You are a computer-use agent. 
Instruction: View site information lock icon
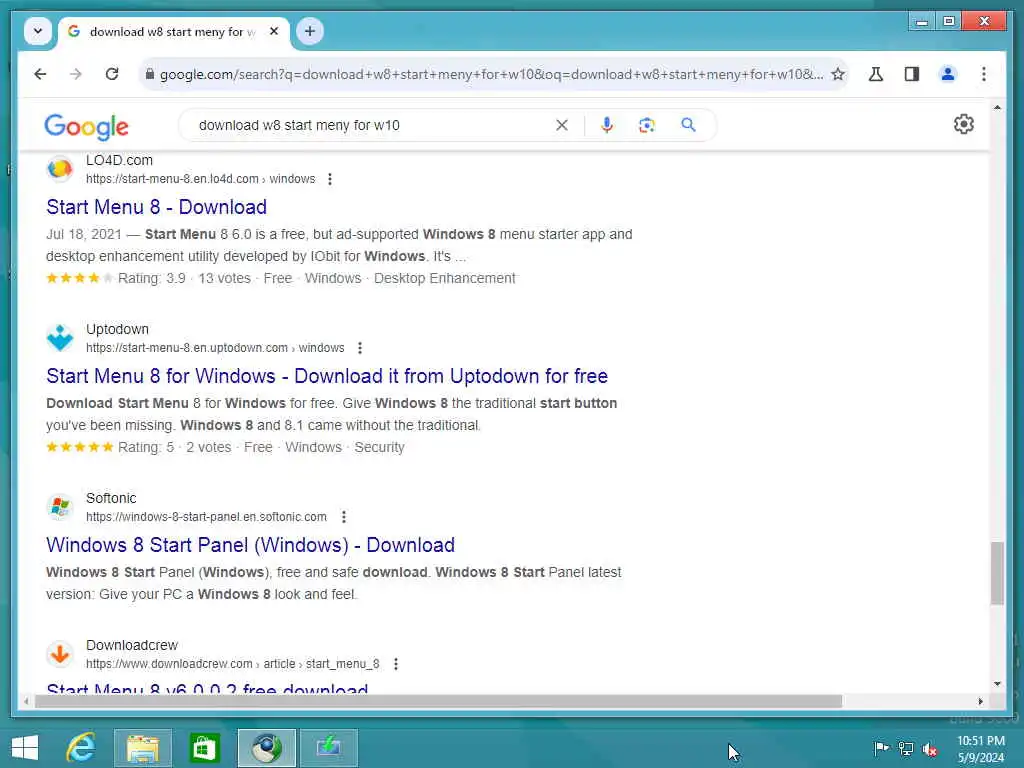(150, 74)
